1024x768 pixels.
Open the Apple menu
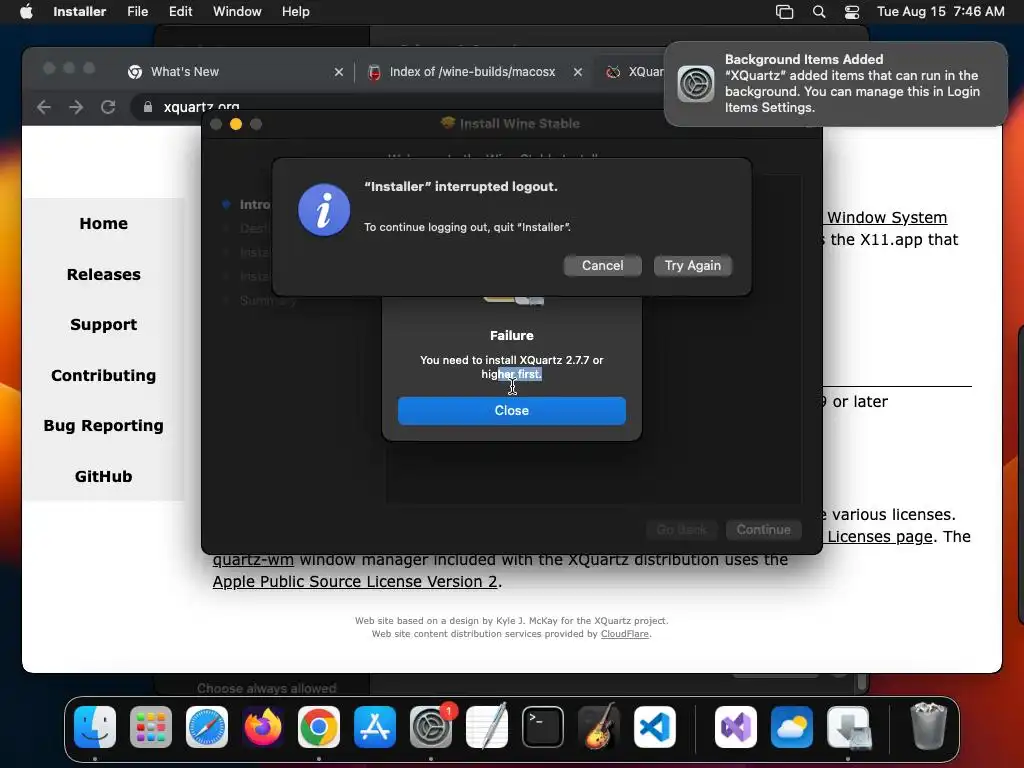pos(26,11)
